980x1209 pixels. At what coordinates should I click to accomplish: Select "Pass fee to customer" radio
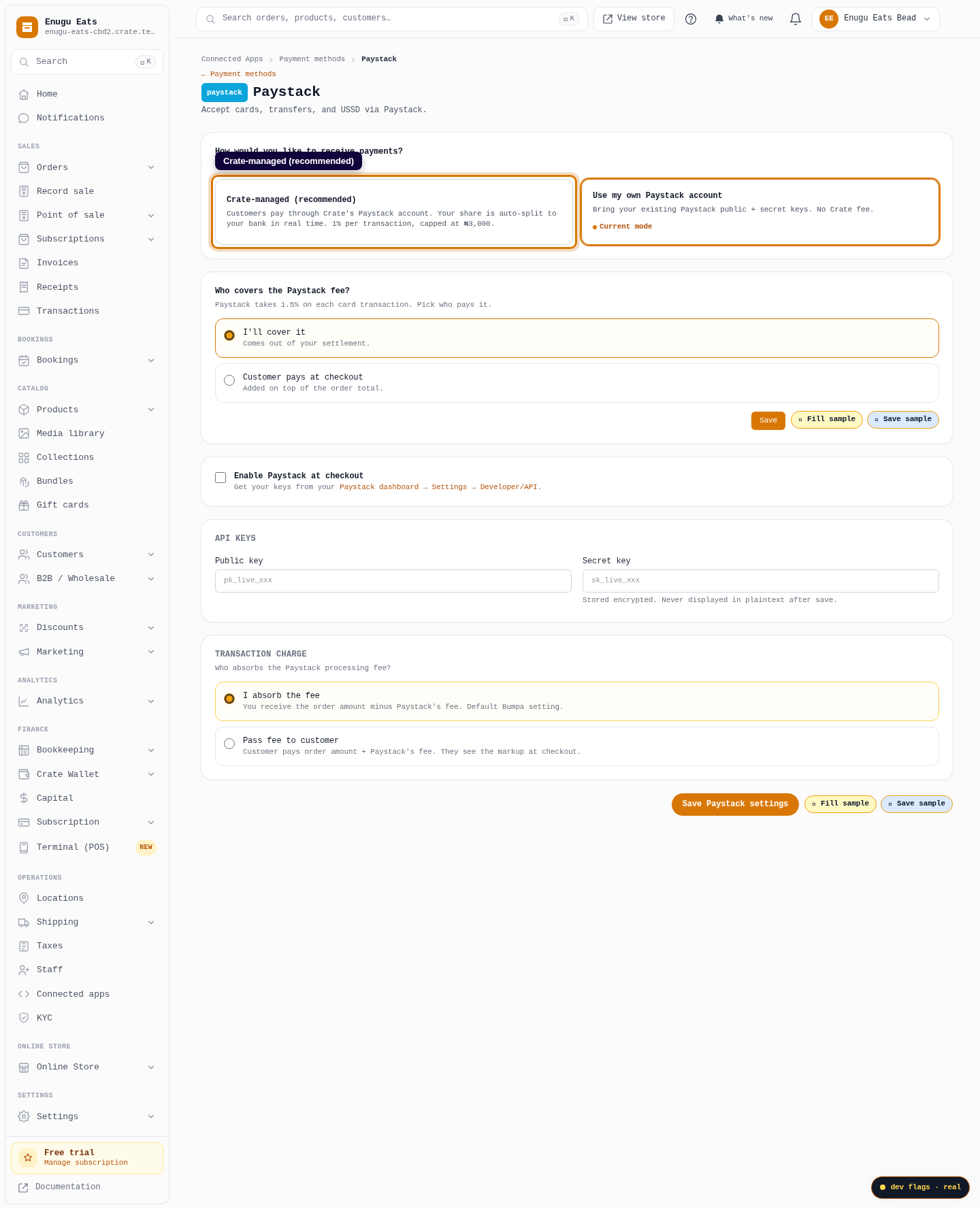tap(229, 744)
